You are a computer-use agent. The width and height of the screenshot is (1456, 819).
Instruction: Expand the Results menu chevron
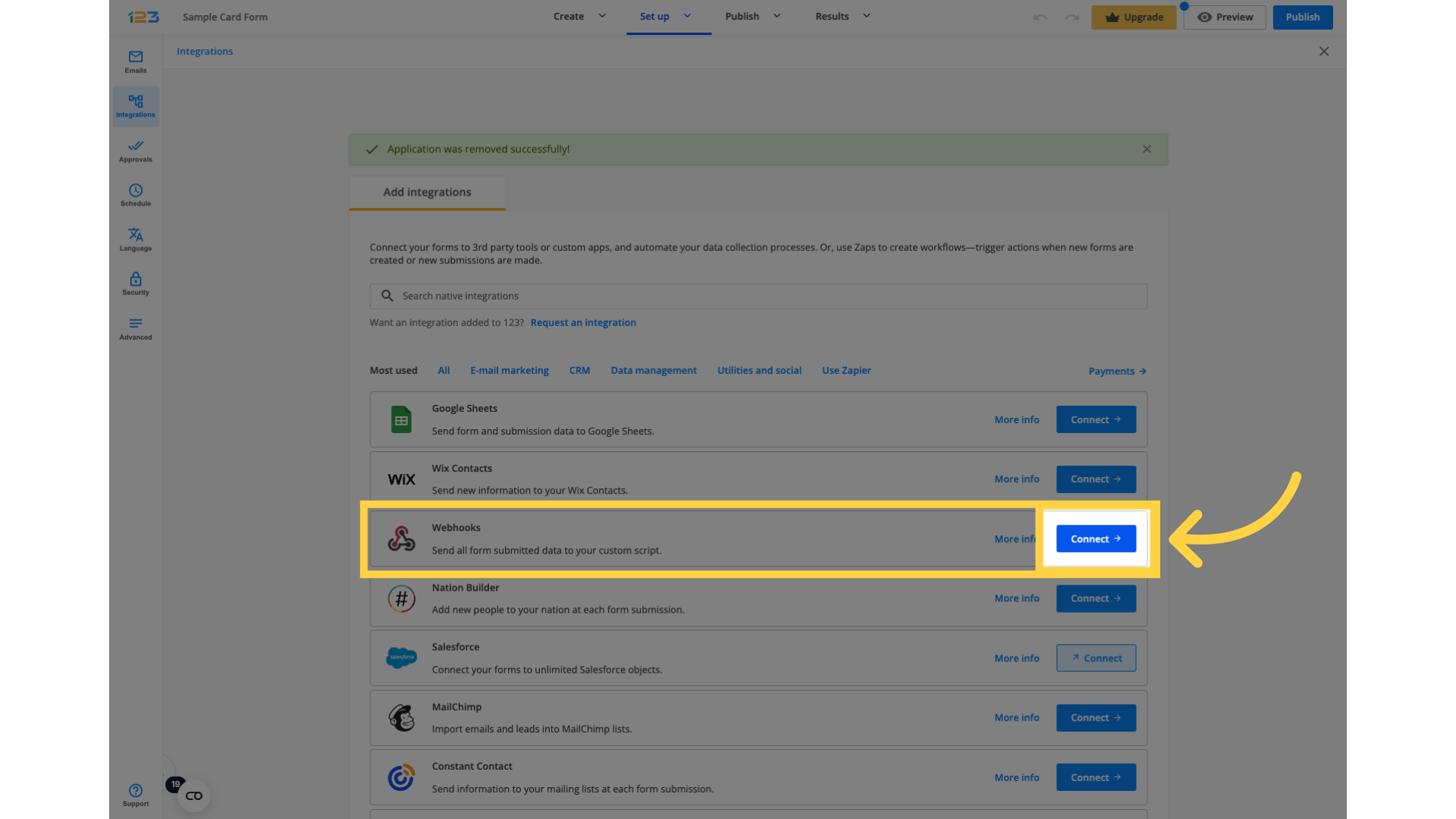tap(866, 16)
